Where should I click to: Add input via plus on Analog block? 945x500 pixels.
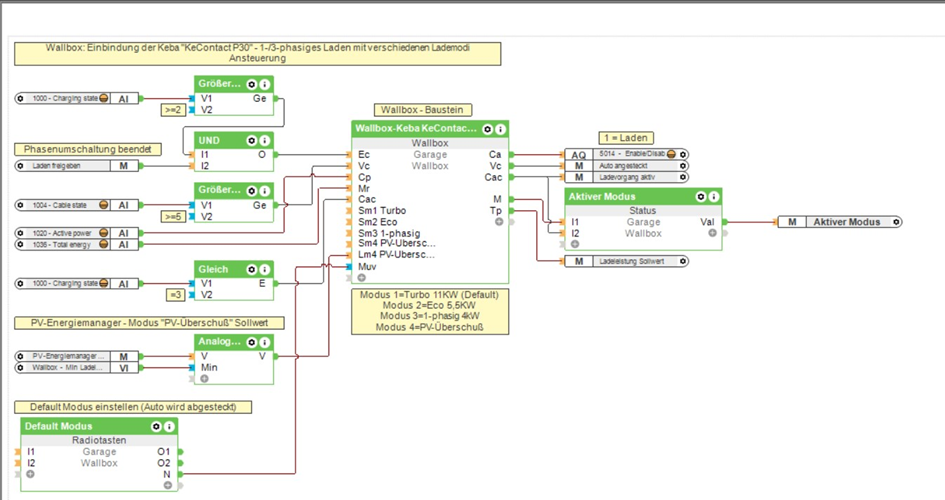[204, 379]
